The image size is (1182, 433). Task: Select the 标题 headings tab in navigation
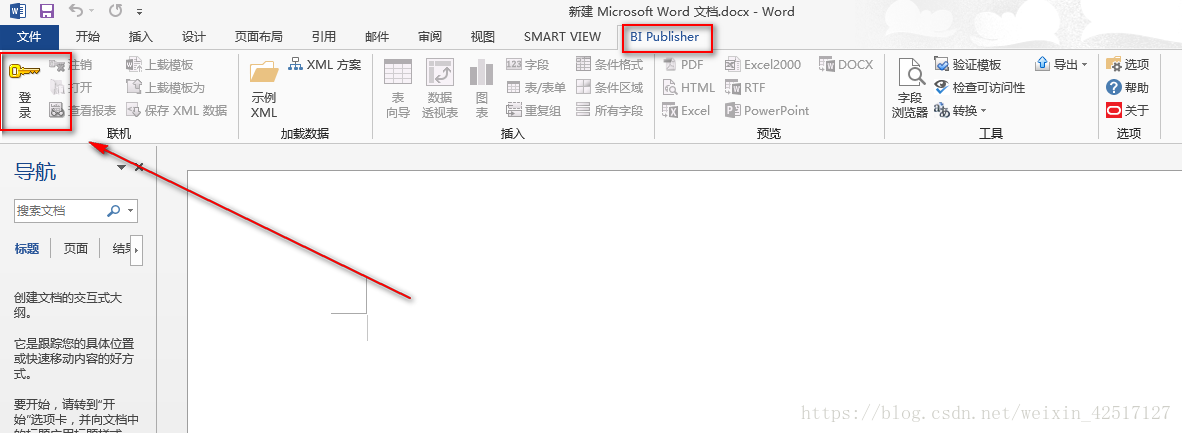click(27, 248)
